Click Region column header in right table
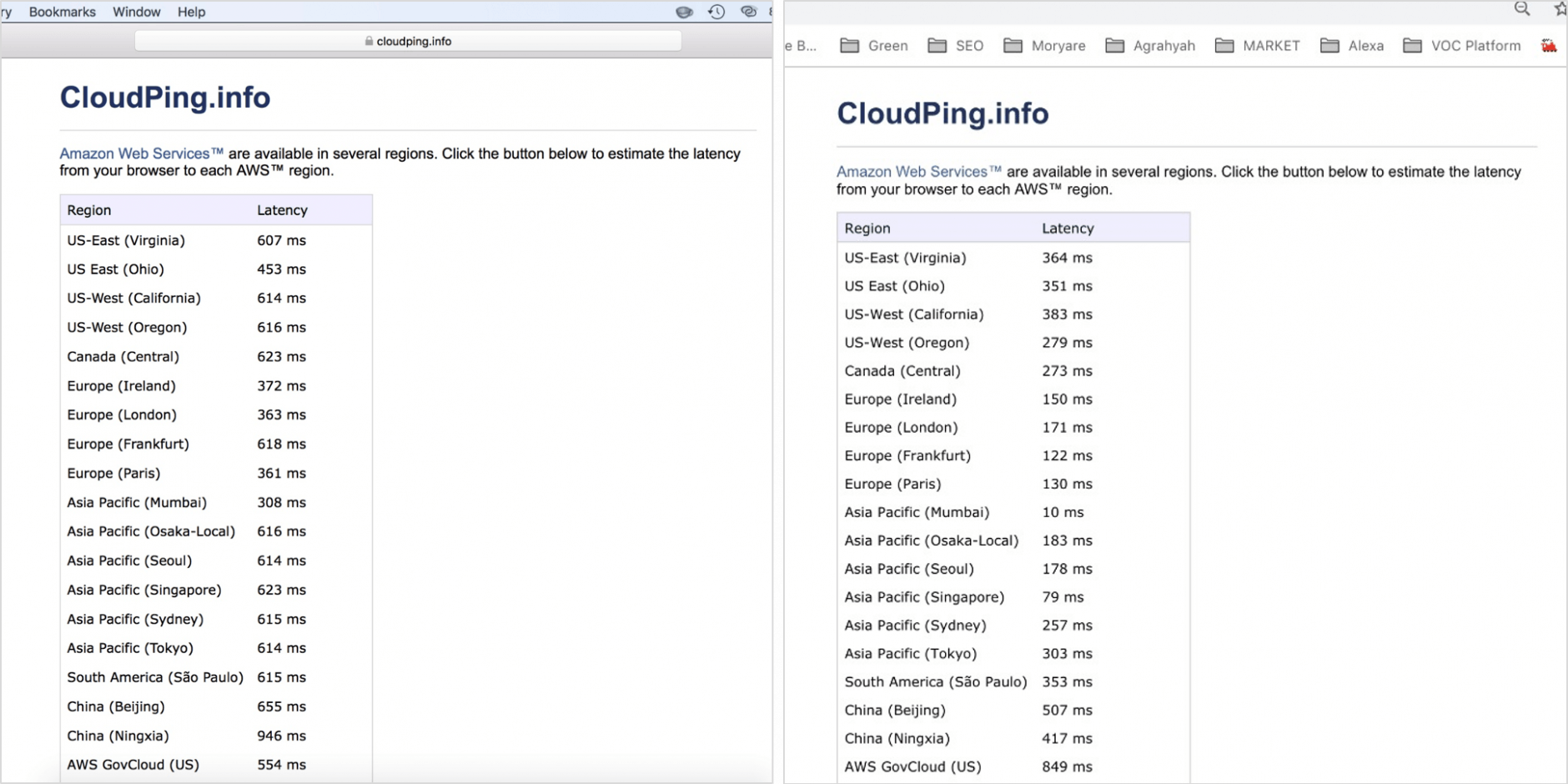The width and height of the screenshot is (1568, 784). pyautogui.click(x=867, y=229)
